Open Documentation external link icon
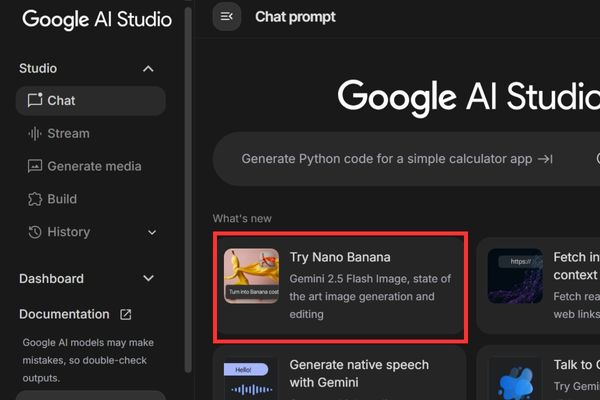The width and height of the screenshot is (600, 400). click(126, 314)
